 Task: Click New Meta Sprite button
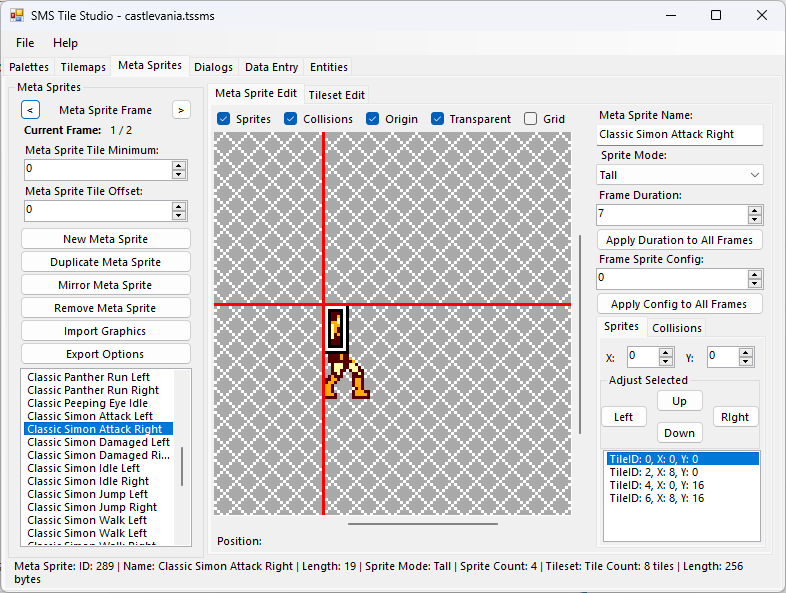[x=106, y=239]
